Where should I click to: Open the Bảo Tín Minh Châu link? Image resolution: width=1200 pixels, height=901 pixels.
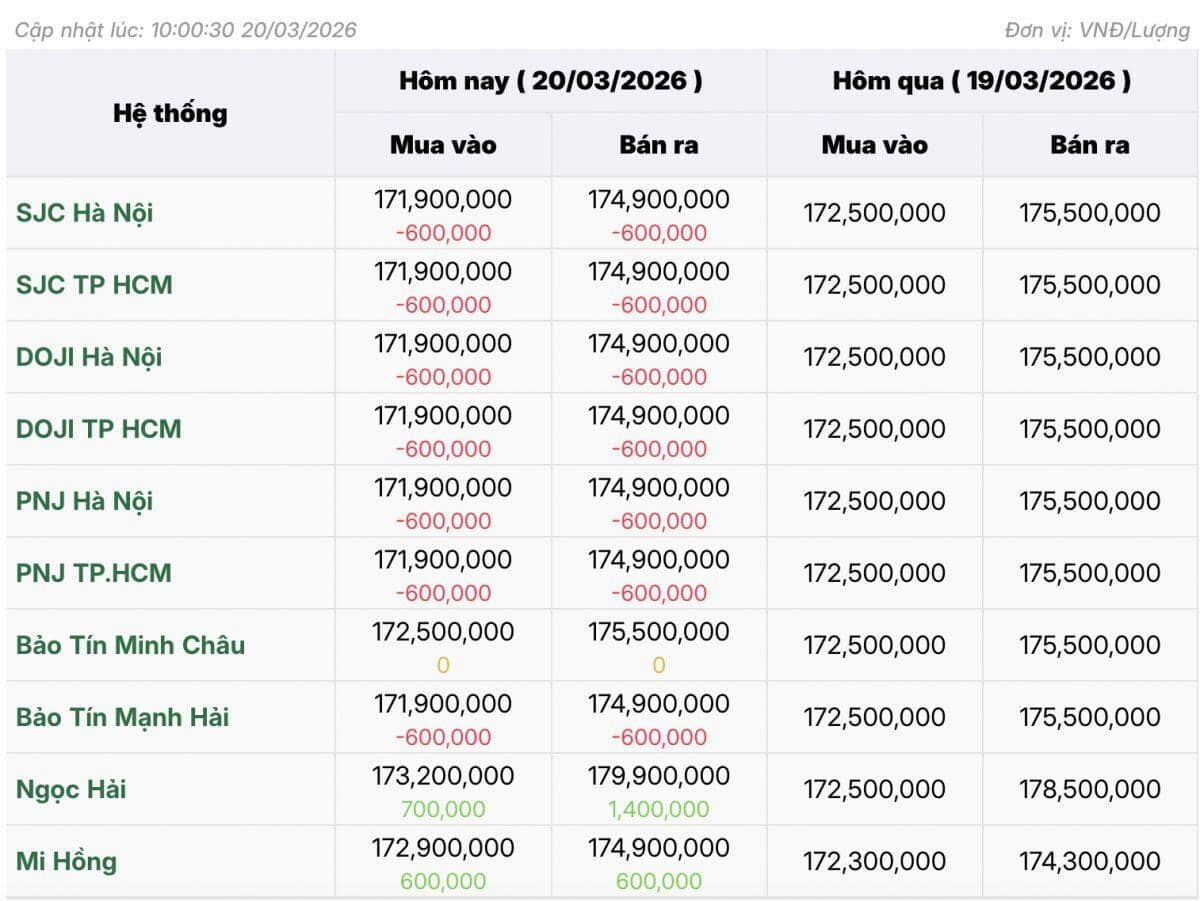(130, 645)
